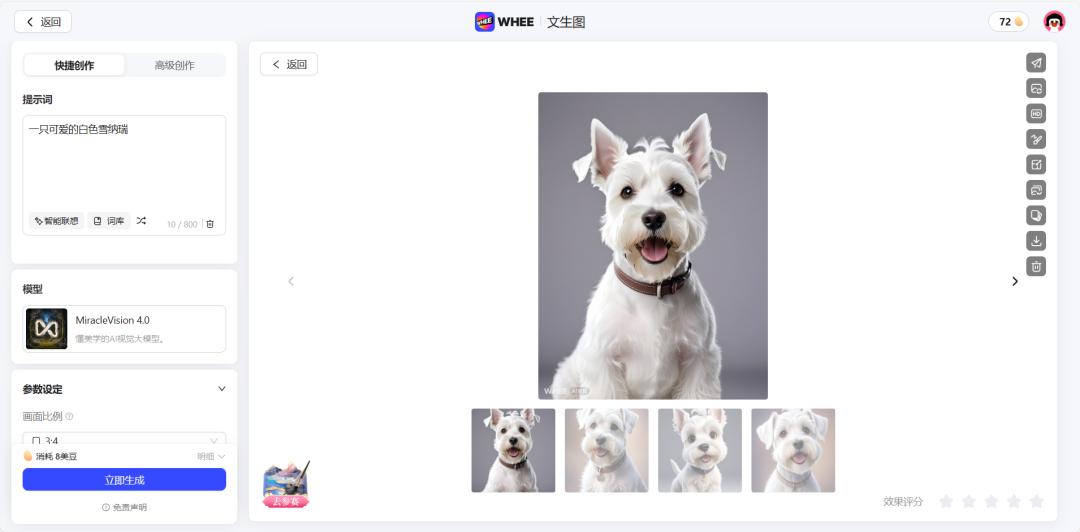
Task: Select the MiracleVision 4.0 model card
Action: pos(124,329)
